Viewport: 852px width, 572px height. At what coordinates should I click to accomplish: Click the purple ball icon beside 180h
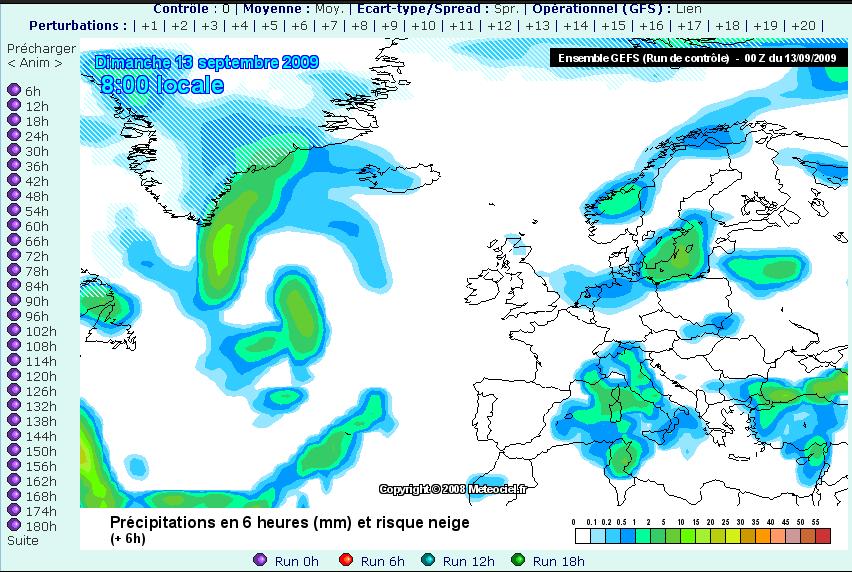click(14, 525)
